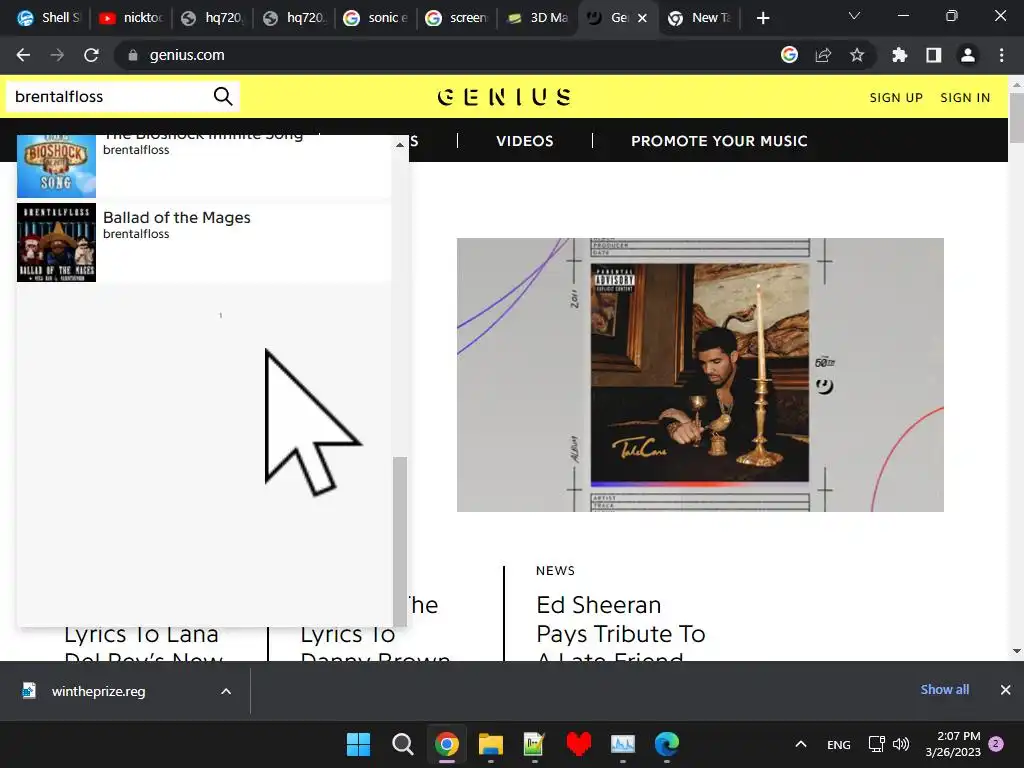Screen dimensions: 1024x768
Task: Open File Explorer from taskbar
Action: point(490,744)
